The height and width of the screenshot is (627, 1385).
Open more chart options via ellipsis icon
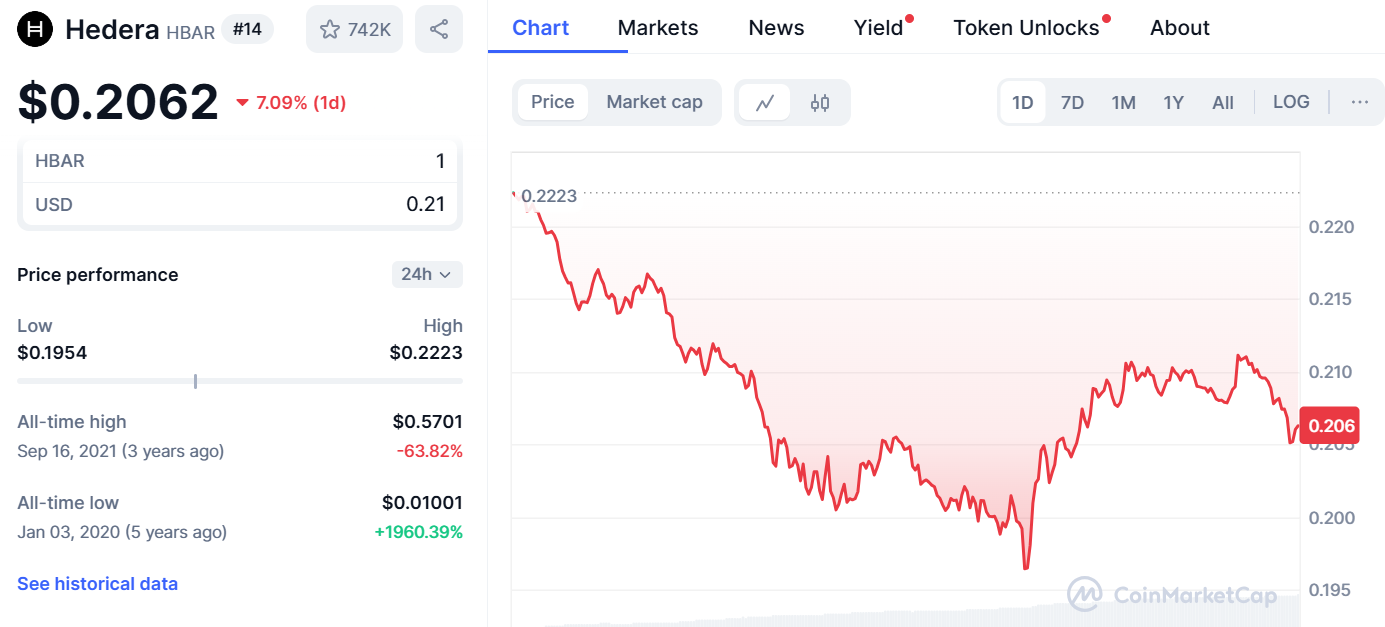pos(1359,102)
